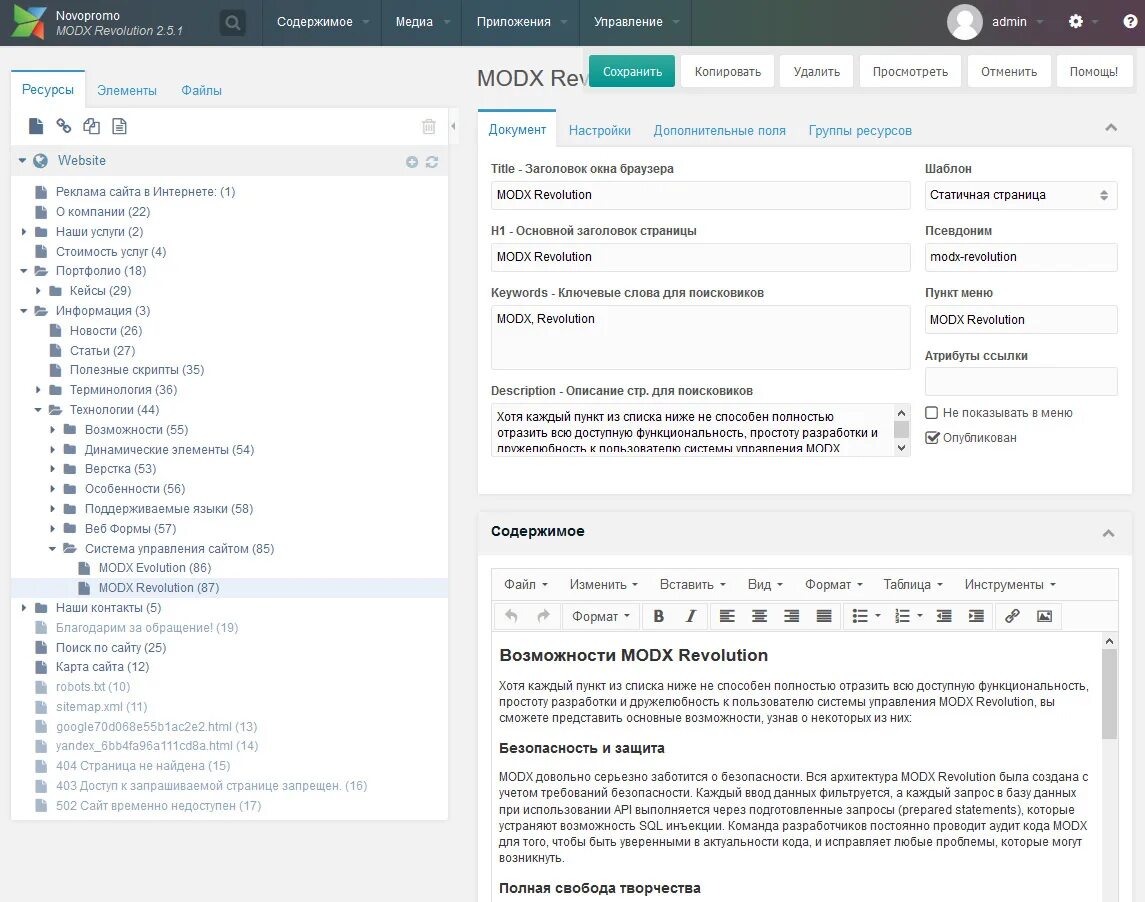
Task: Collapse the document fields panel chevron
Action: click(1111, 128)
